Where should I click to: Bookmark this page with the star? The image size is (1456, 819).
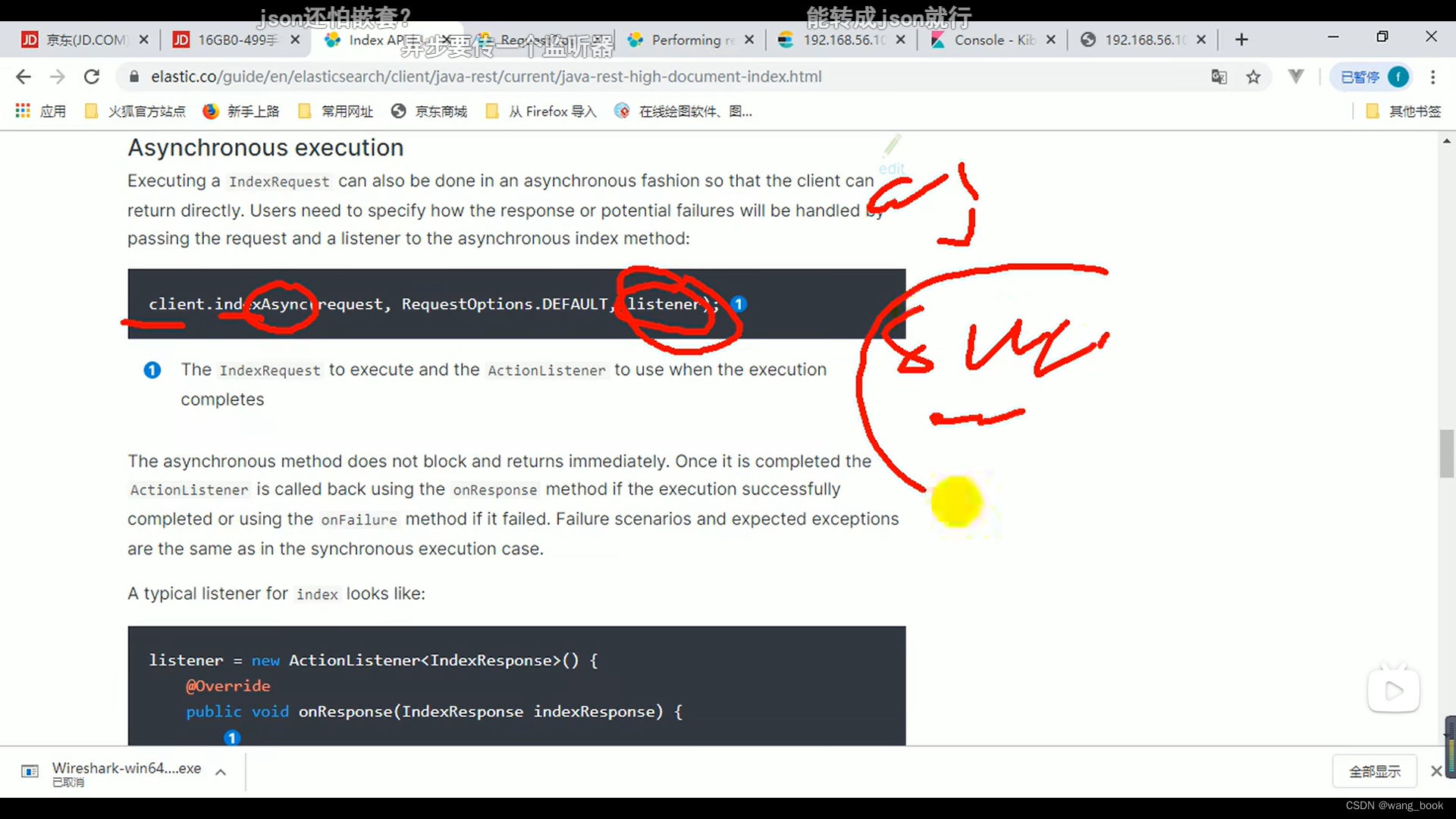point(1254,77)
